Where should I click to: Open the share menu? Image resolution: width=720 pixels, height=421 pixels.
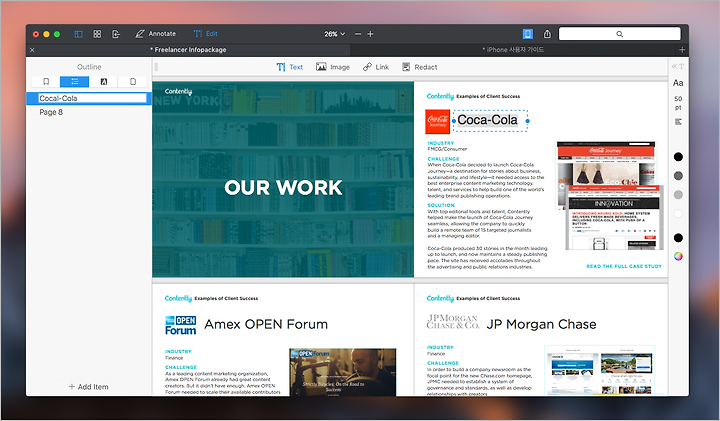[547, 34]
